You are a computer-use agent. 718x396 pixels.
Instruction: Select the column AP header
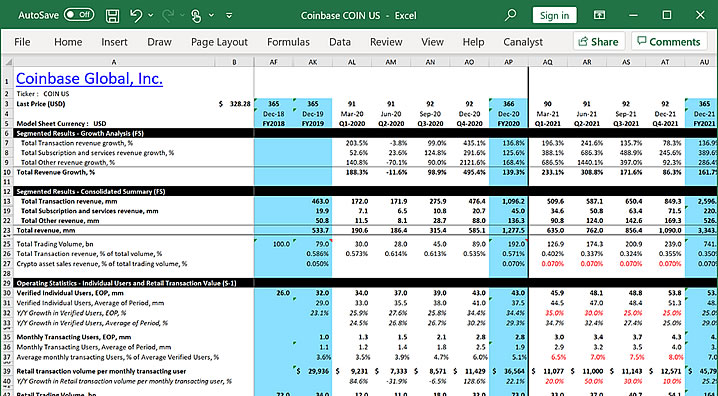[508, 62]
